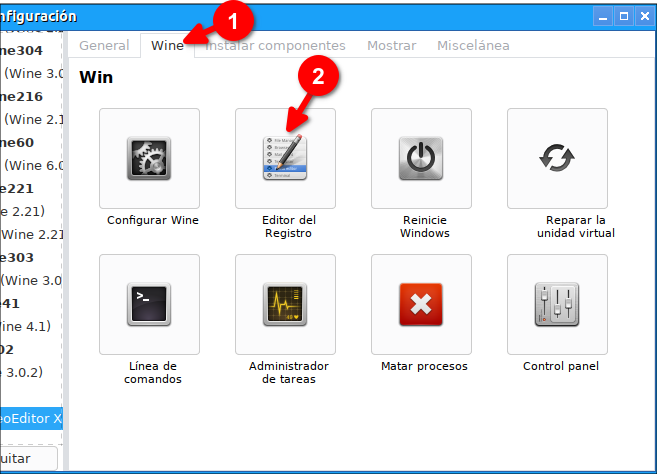Open the Control panel sliders icon
This screenshot has height=474, width=657.
pyautogui.click(x=557, y=304)
